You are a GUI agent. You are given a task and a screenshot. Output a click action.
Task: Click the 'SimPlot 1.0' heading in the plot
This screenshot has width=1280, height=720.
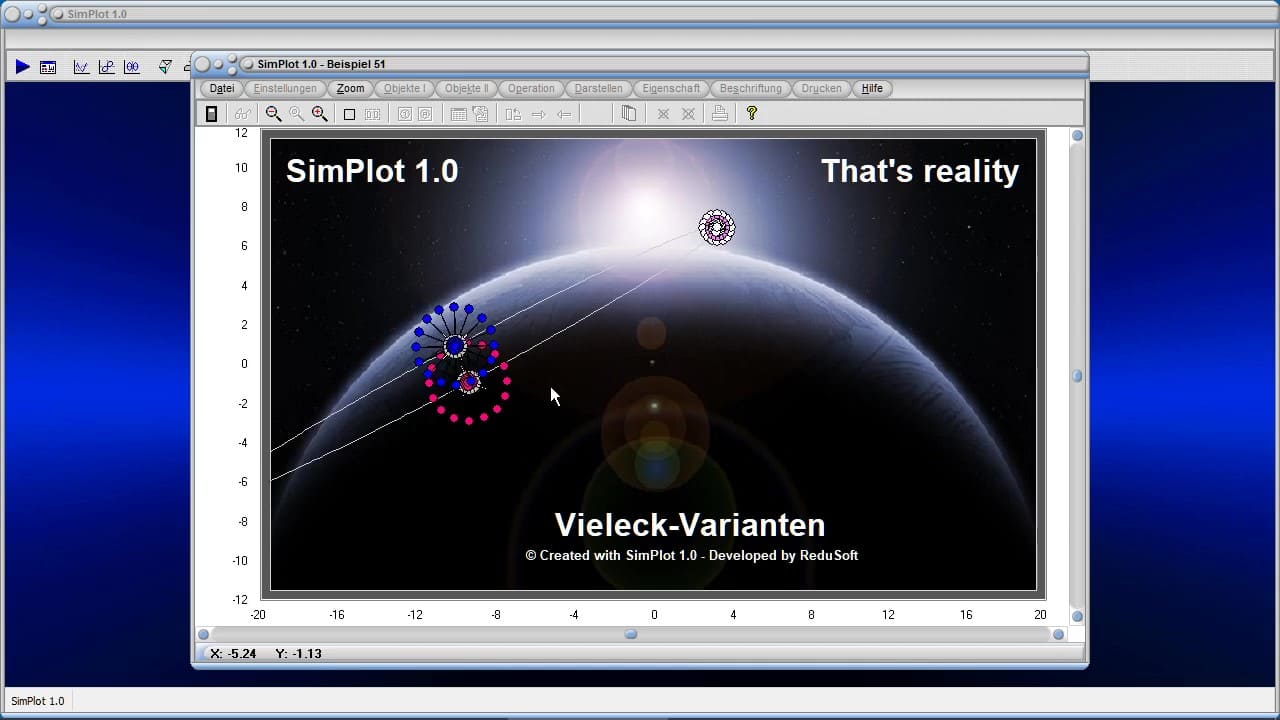(x=372, y=171)
